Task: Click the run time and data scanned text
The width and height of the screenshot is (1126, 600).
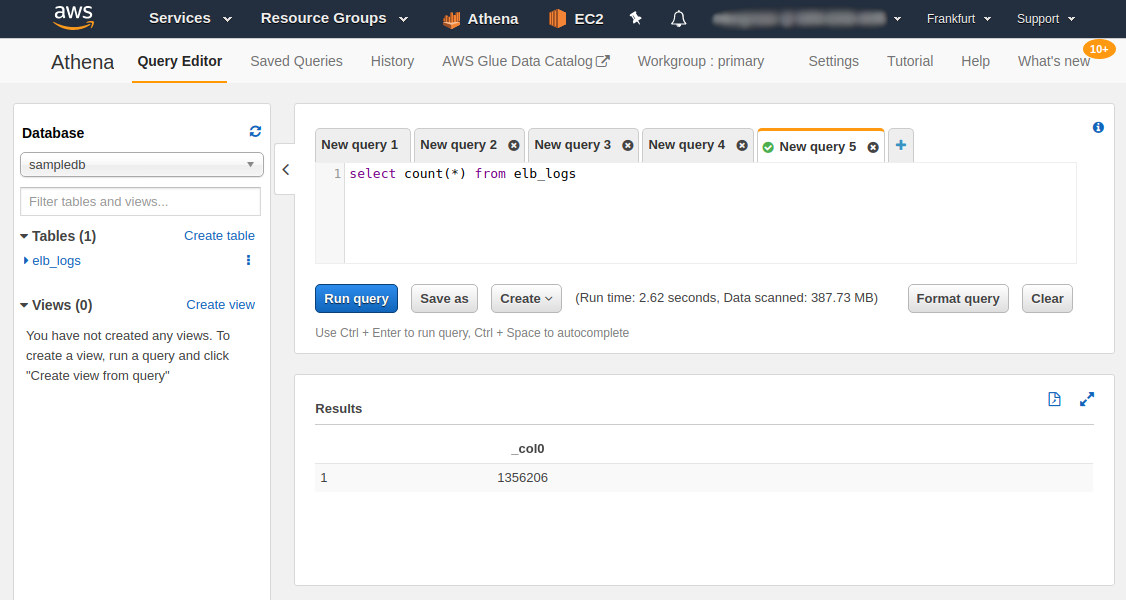Action: click(x=726, y=298)
